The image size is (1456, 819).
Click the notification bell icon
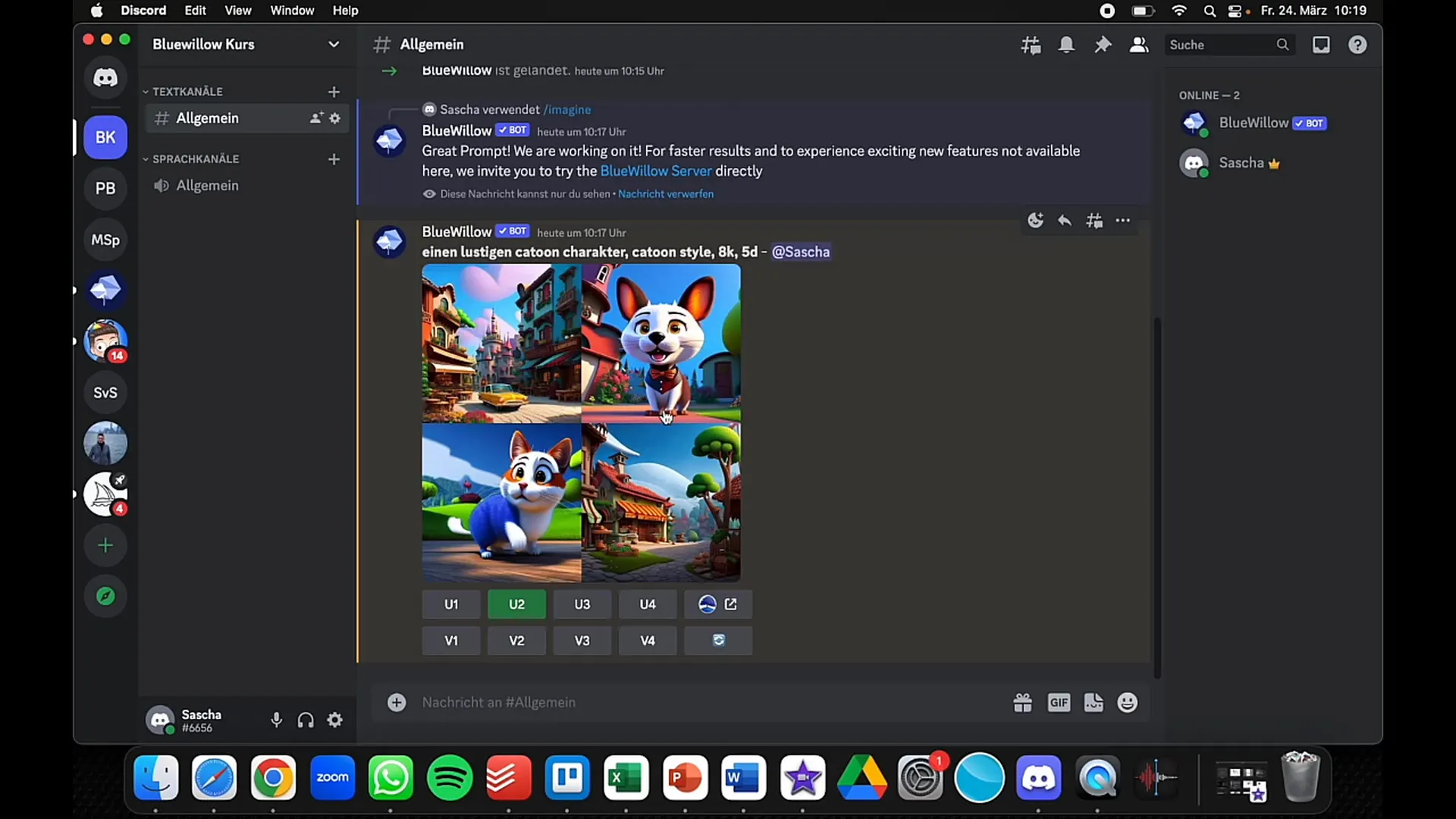(x=1066, y=44)
